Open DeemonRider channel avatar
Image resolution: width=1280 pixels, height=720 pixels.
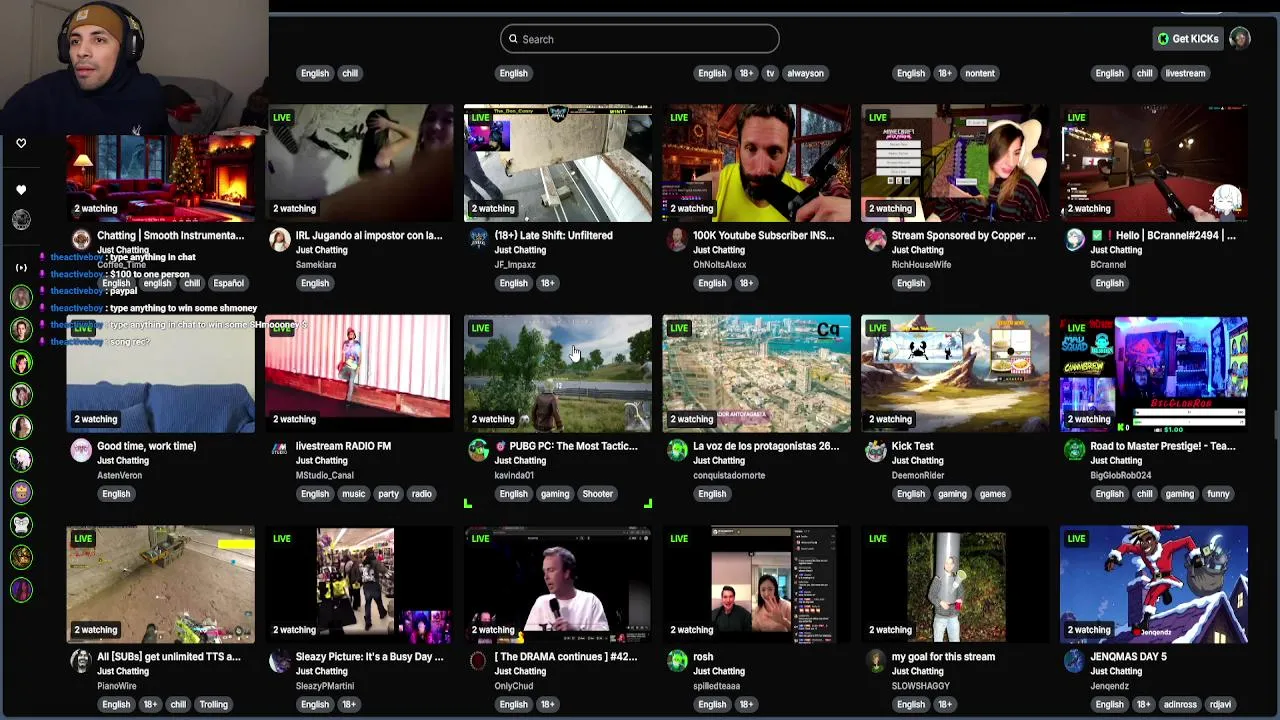coord(876,451)
